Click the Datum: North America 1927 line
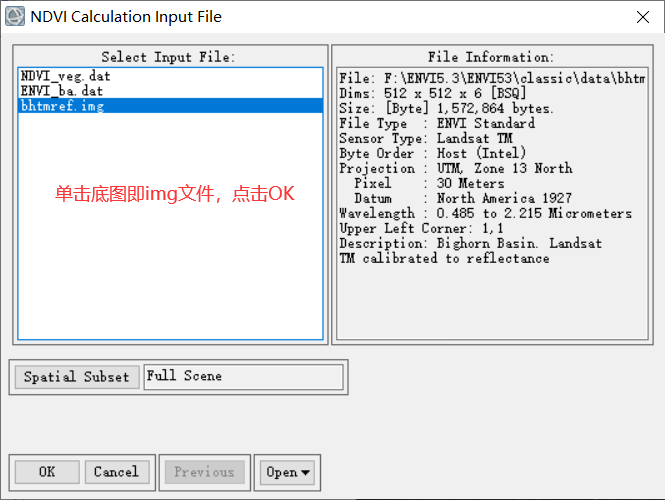This screenshot has height=500, width=665. pyautogui.click(x=463, y=198)
